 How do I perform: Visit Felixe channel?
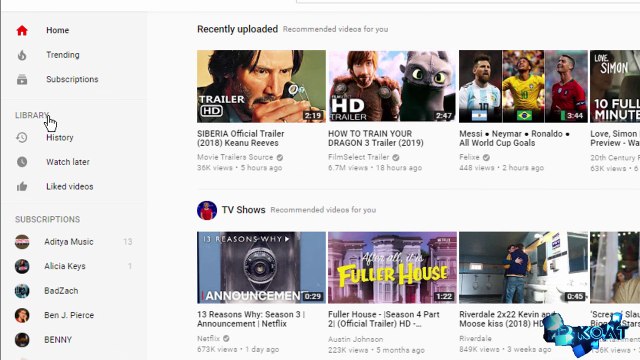469,157
